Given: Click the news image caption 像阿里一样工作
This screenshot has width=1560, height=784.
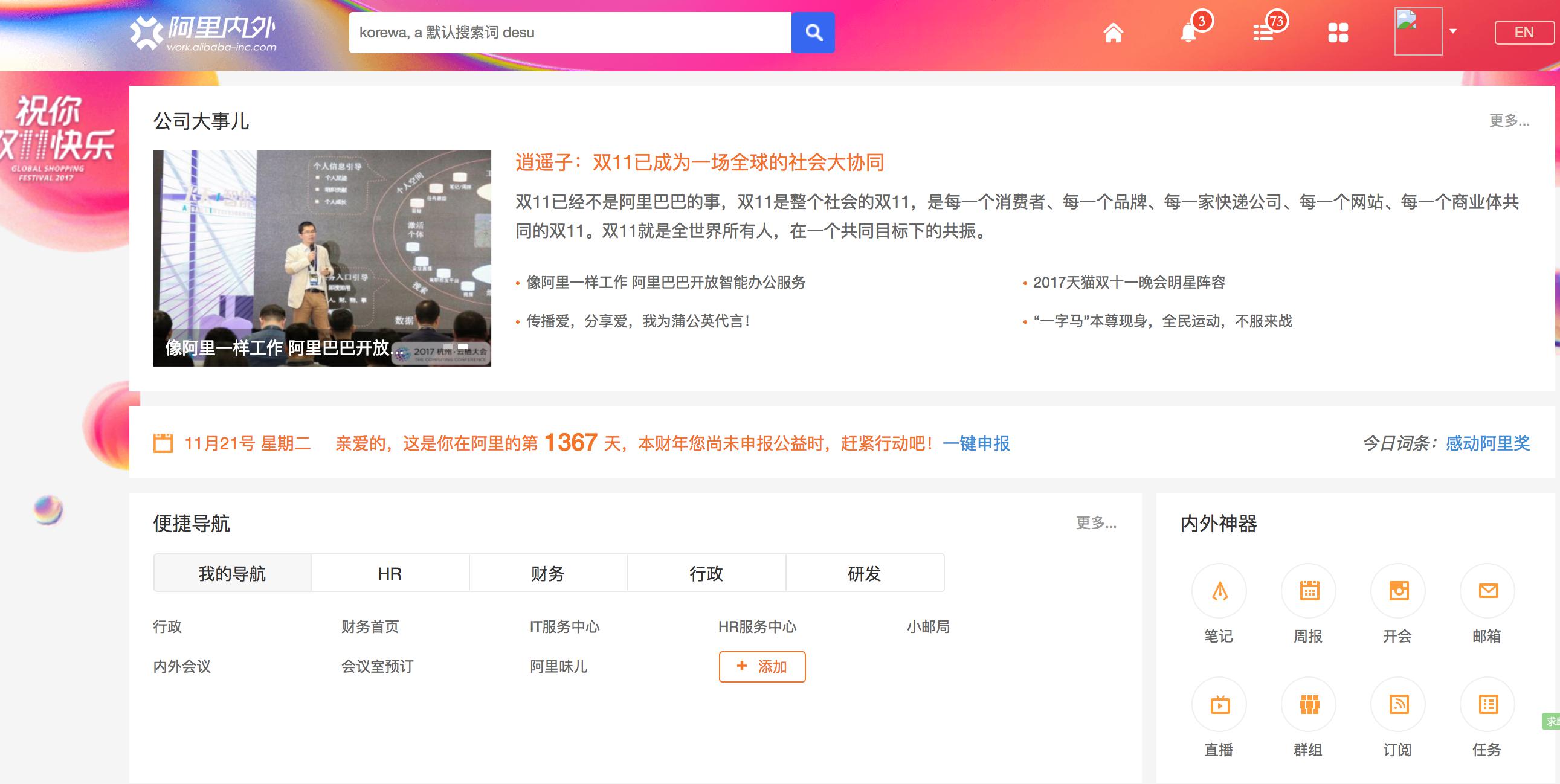Looking at the screenshot, I should point(284,348).
